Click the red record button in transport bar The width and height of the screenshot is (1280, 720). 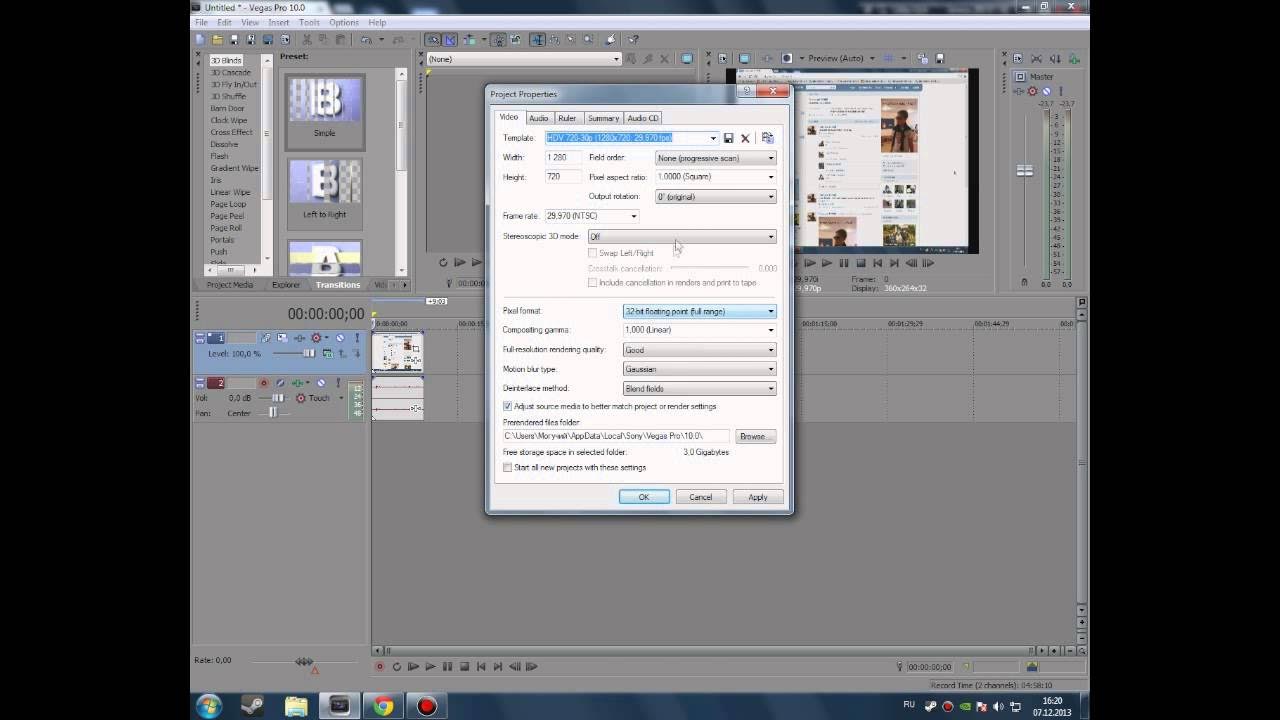379,666
